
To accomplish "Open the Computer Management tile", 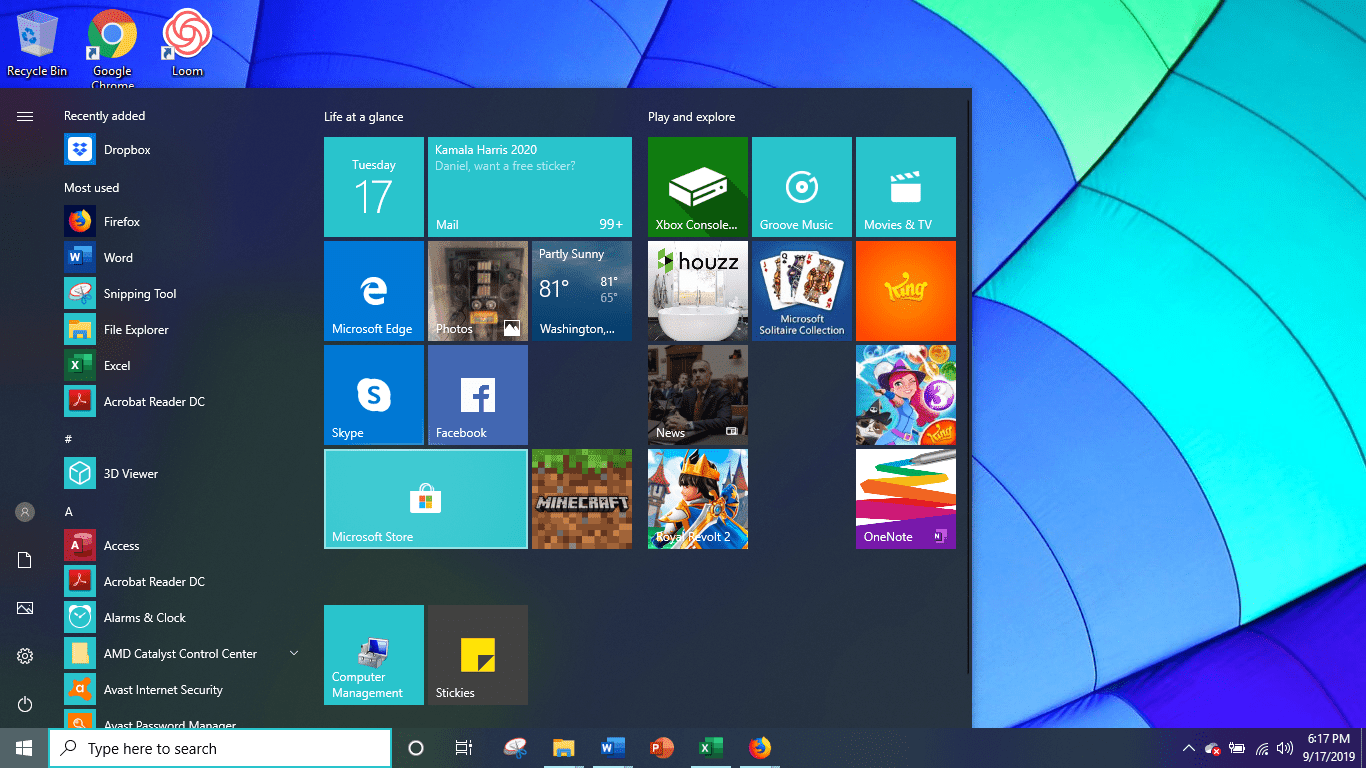I will tap(374, 655).
